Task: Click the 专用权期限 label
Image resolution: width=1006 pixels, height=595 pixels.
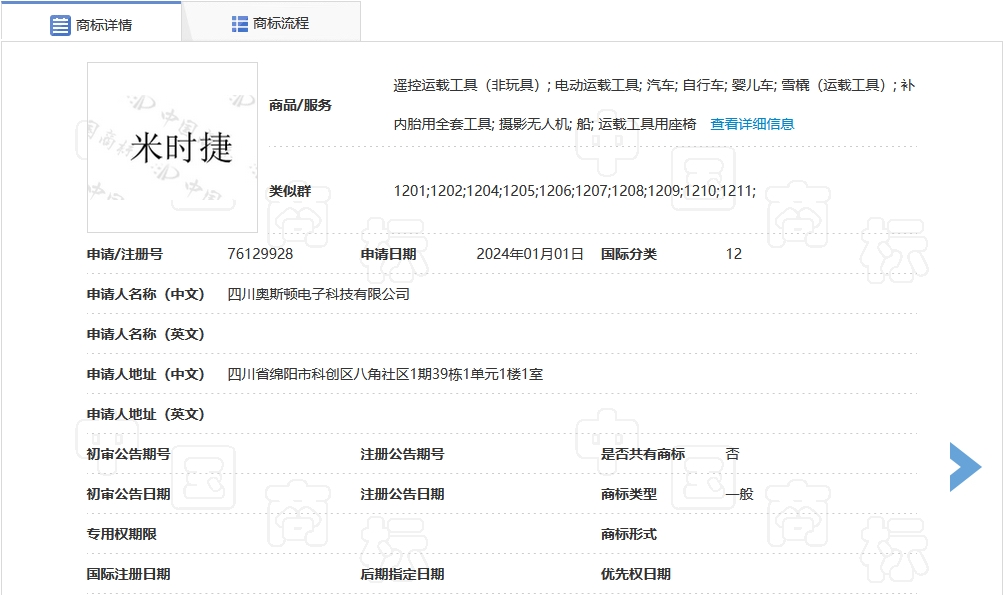Action: (x=121, y=534)
